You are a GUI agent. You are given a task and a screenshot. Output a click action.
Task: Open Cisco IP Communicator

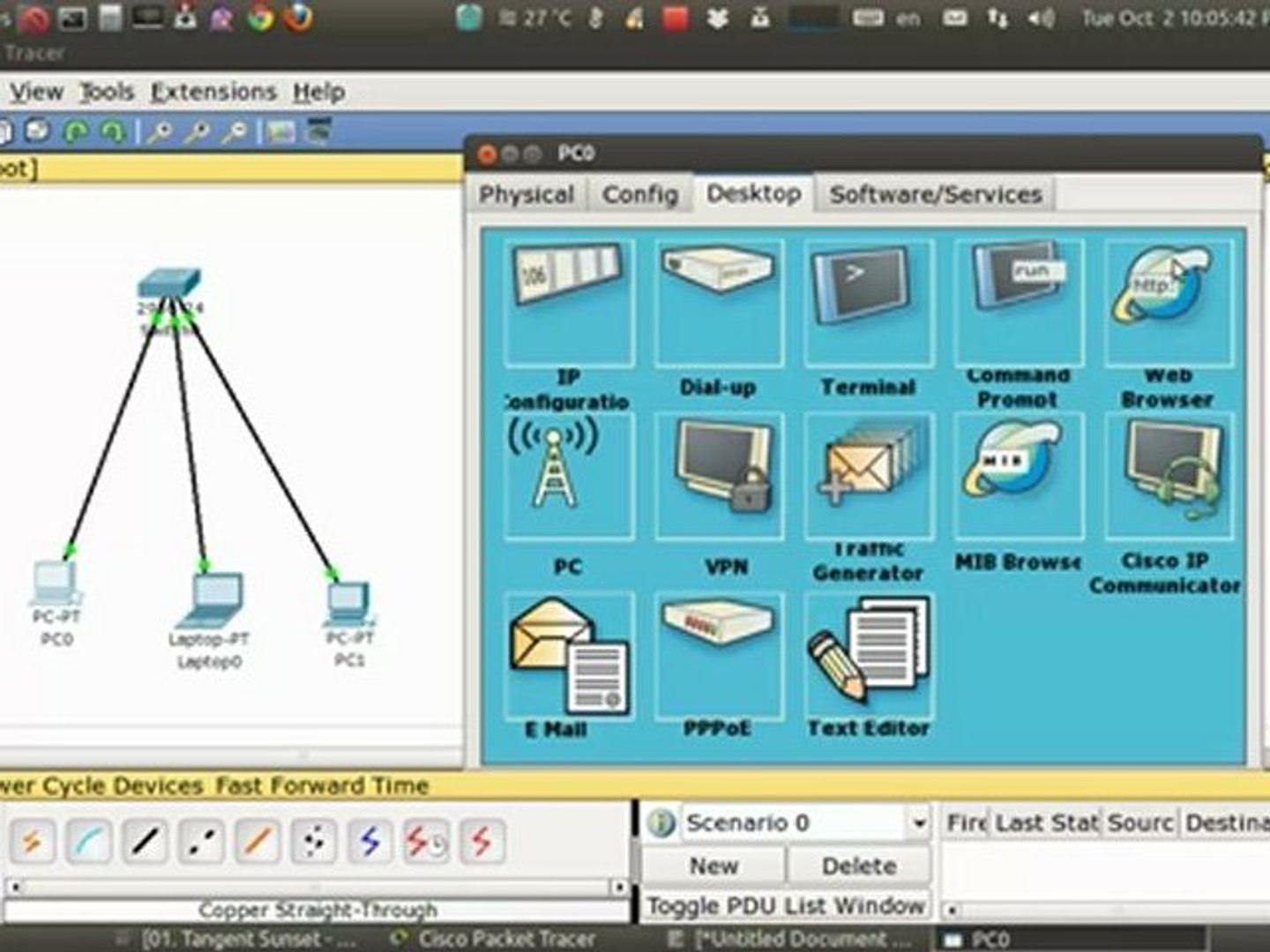(1169, 475)
